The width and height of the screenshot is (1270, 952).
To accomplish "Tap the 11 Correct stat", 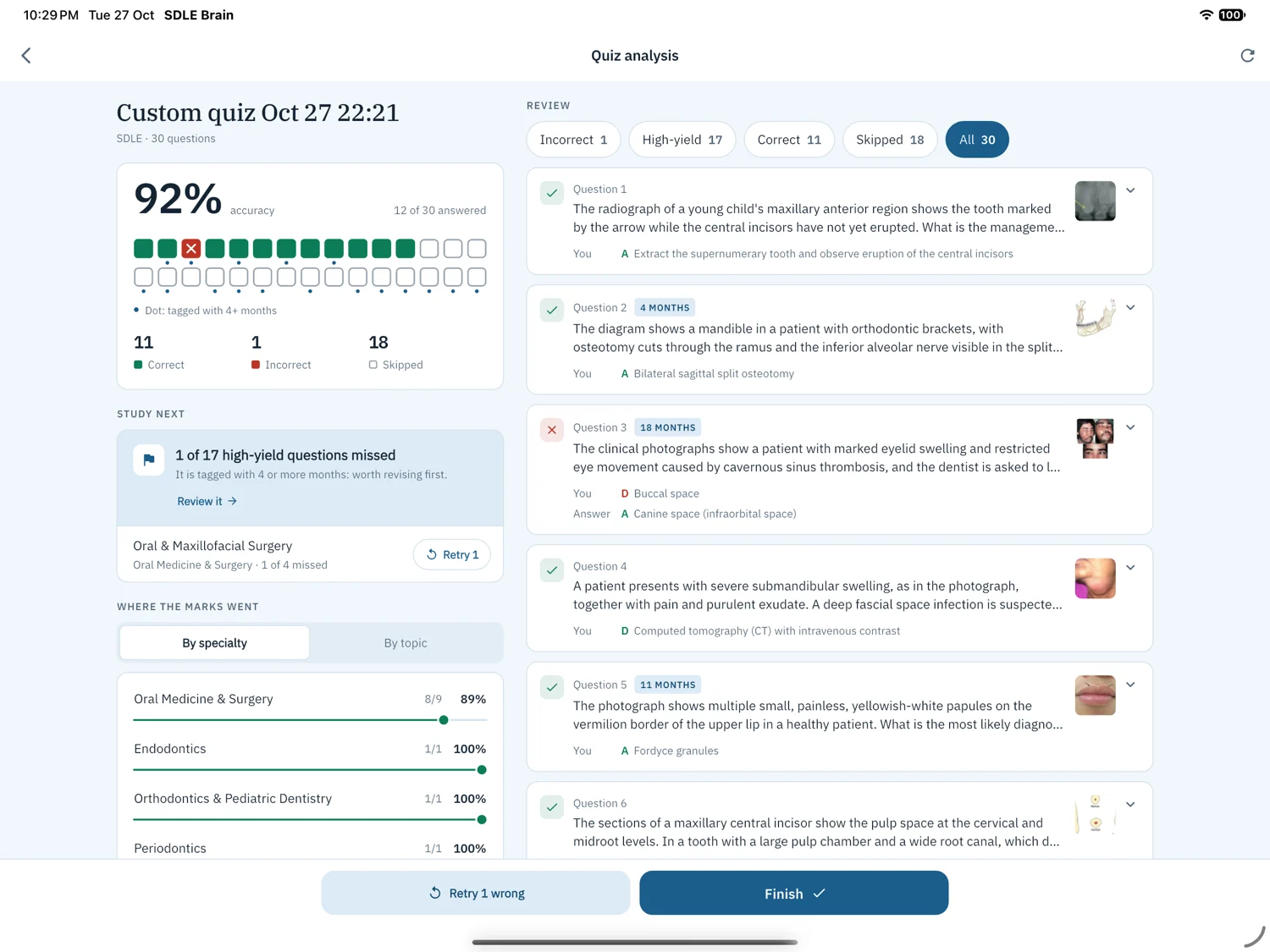I will pyautogui.click(x=159, y=353).
